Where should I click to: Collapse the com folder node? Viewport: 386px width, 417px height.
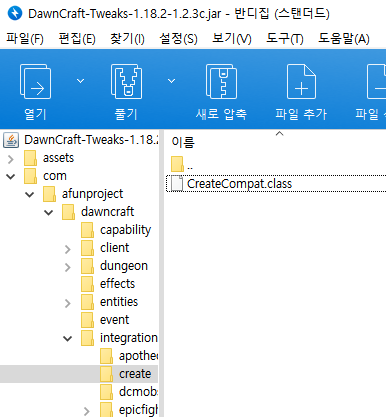tap(11, 176)
